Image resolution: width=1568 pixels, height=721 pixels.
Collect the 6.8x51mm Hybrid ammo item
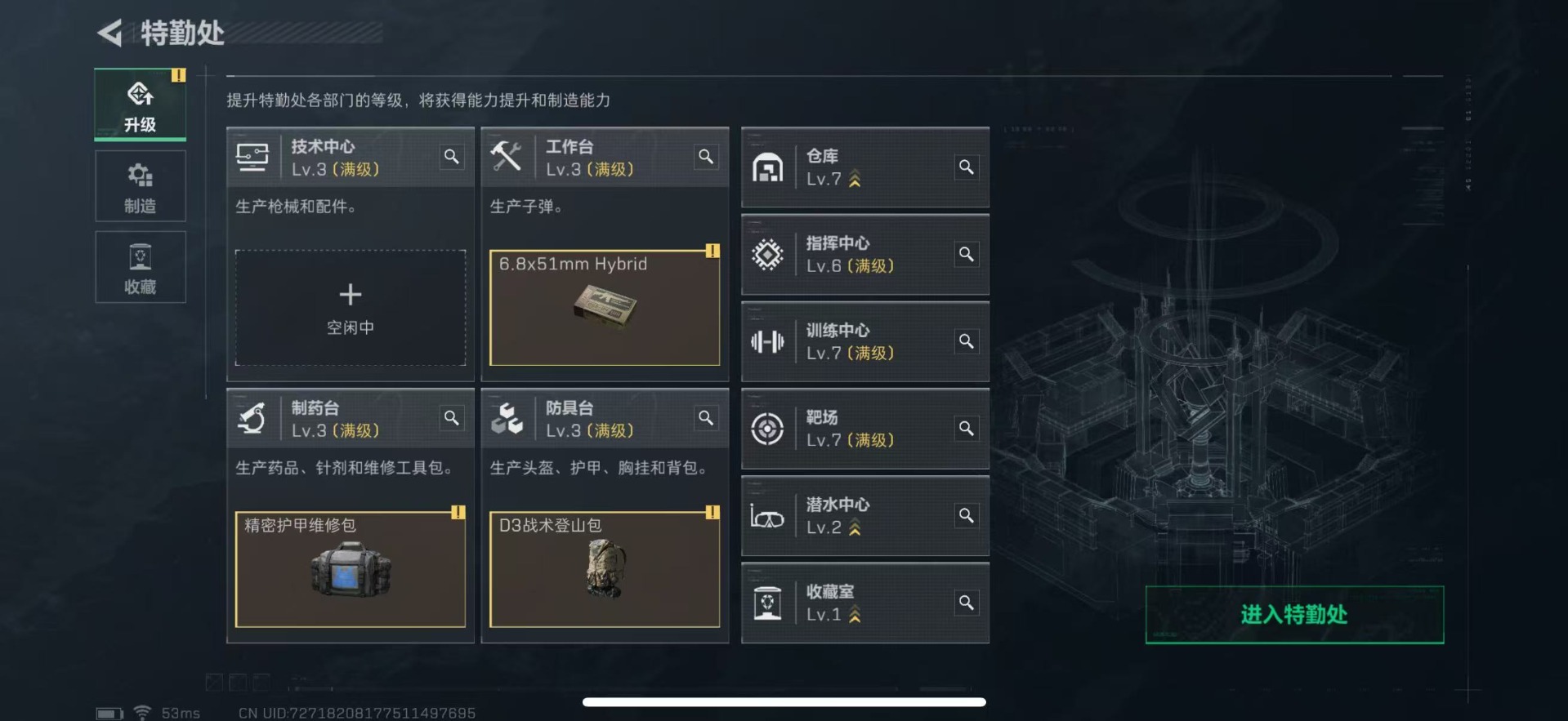605,308
